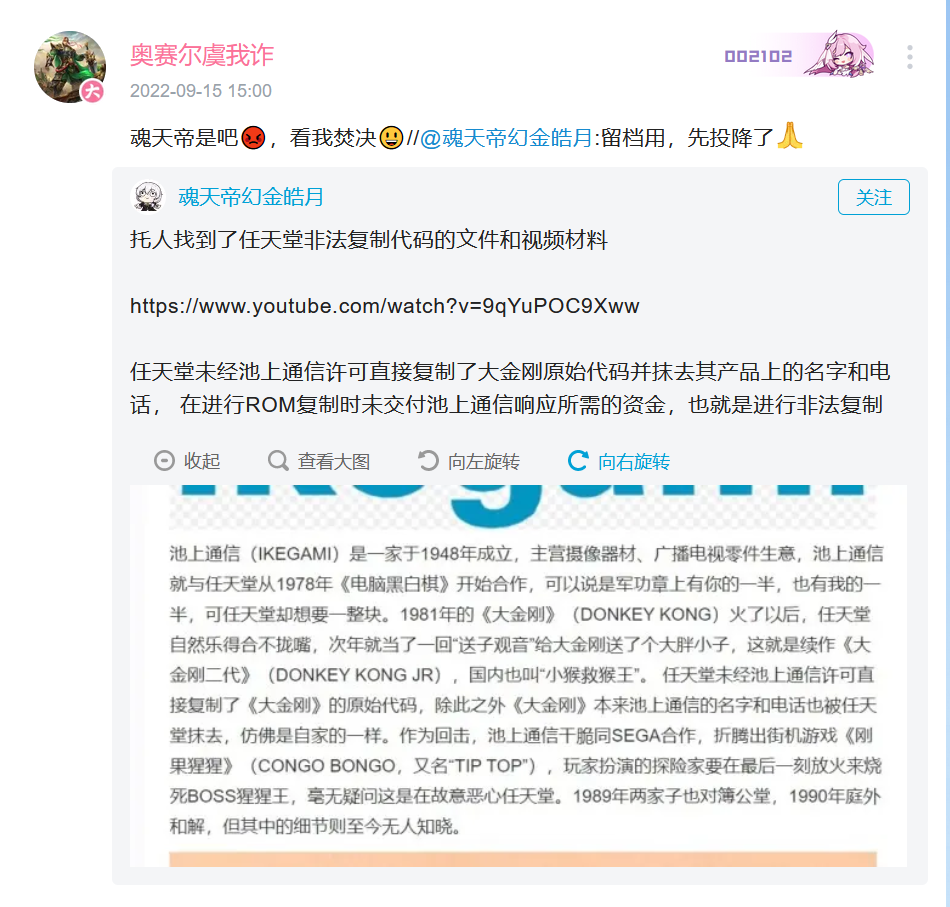Click the rotate-right arrow icon
Screen dimensions: 950x907
click(578, 461)
